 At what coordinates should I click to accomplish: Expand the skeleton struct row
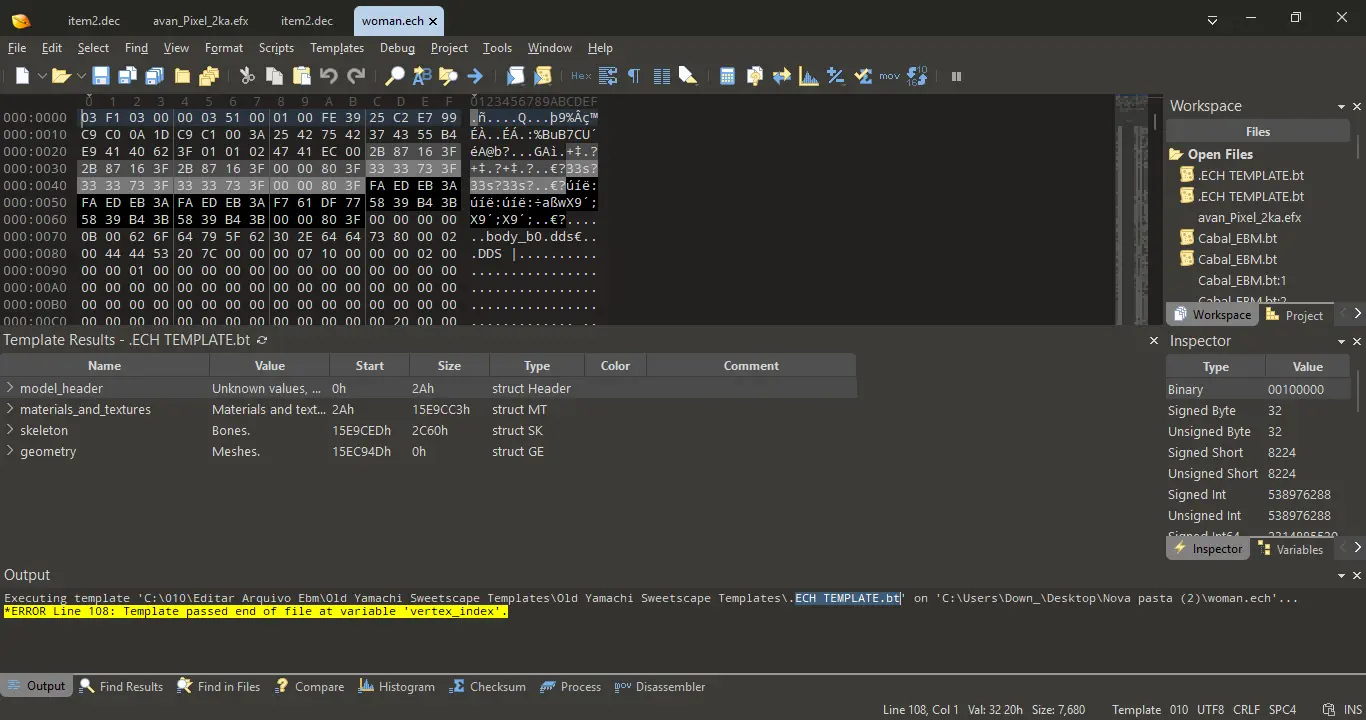(x=10, y=430)
